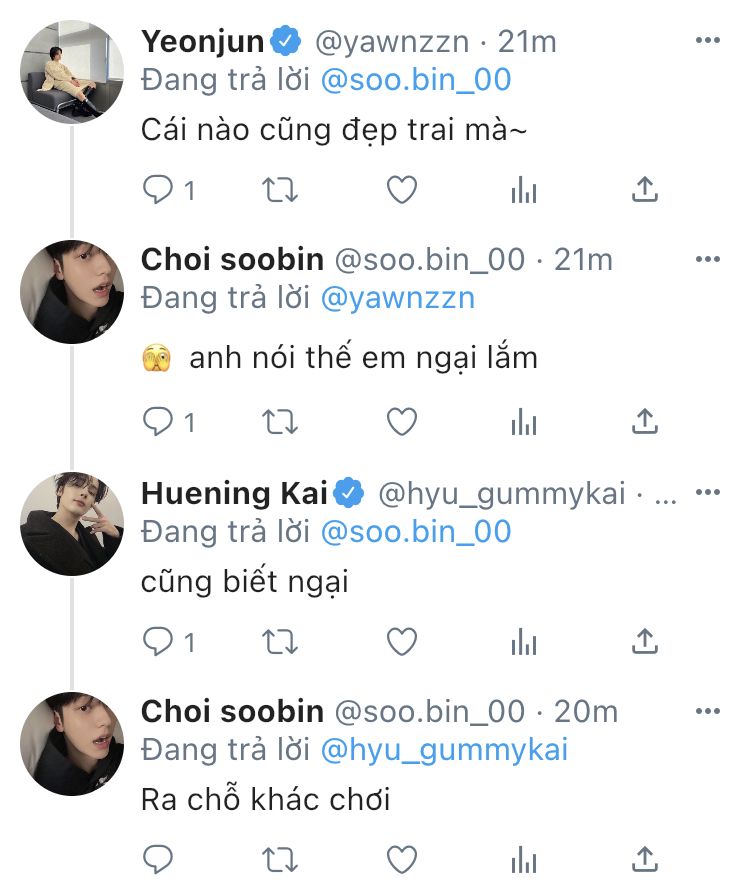Retweet the 'anh nói thế em ngại lắm' tweet
Image resolution: width=750 pixels, height=891 pixels.
point(280,423)
